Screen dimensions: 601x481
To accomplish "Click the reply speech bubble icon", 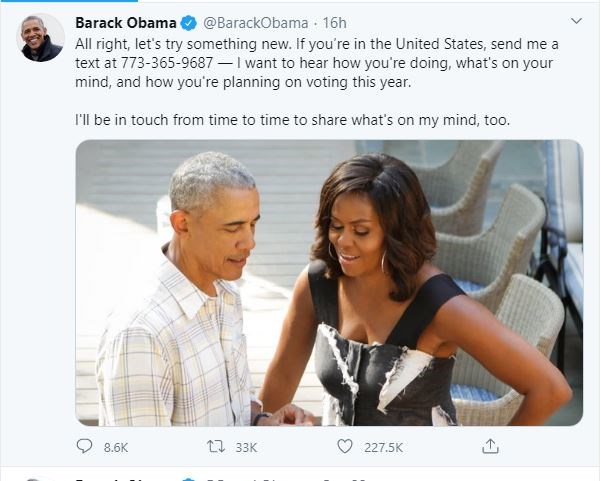I will coord(84,446).
